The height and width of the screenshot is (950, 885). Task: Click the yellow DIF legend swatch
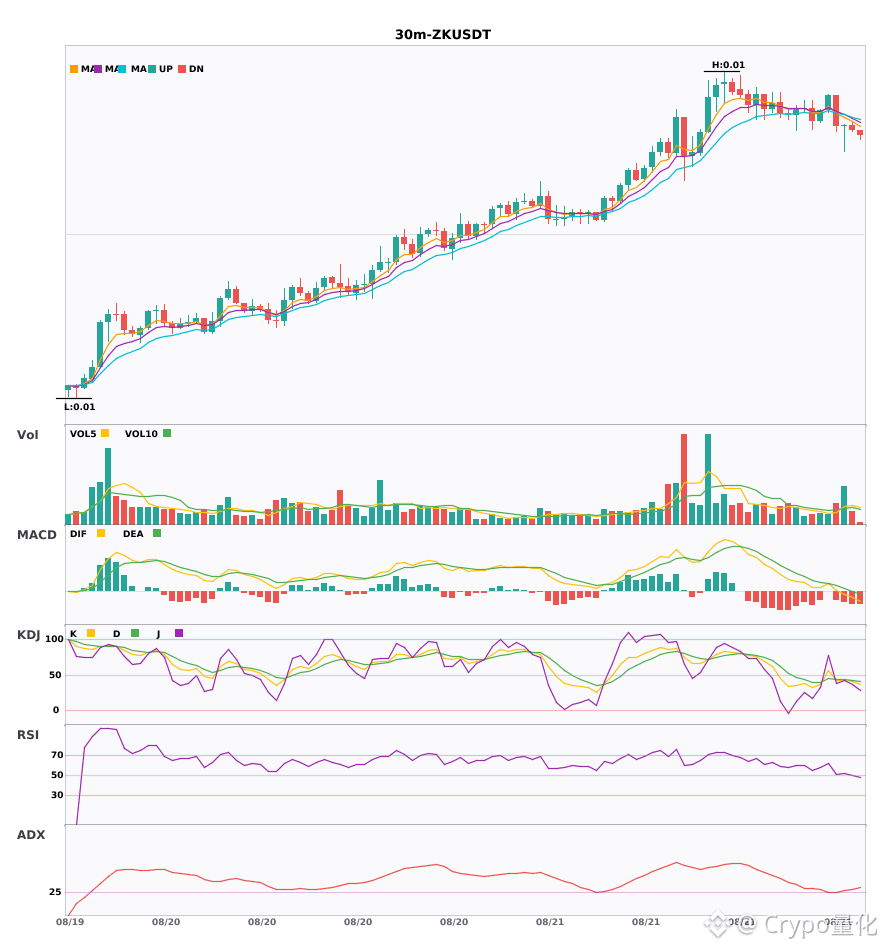[101, 533]
